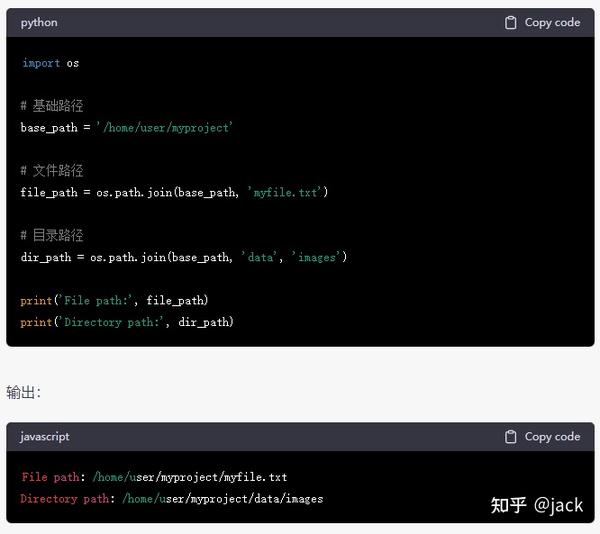Click the print 'Directory path:' statement

point(127,322)
